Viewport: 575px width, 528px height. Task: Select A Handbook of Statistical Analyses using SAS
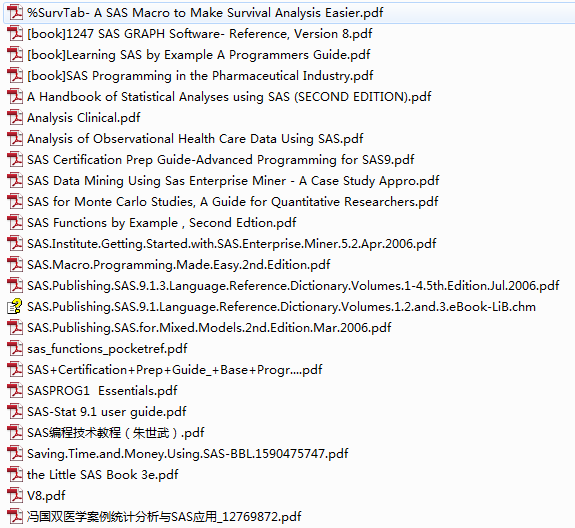coord(229,97)
